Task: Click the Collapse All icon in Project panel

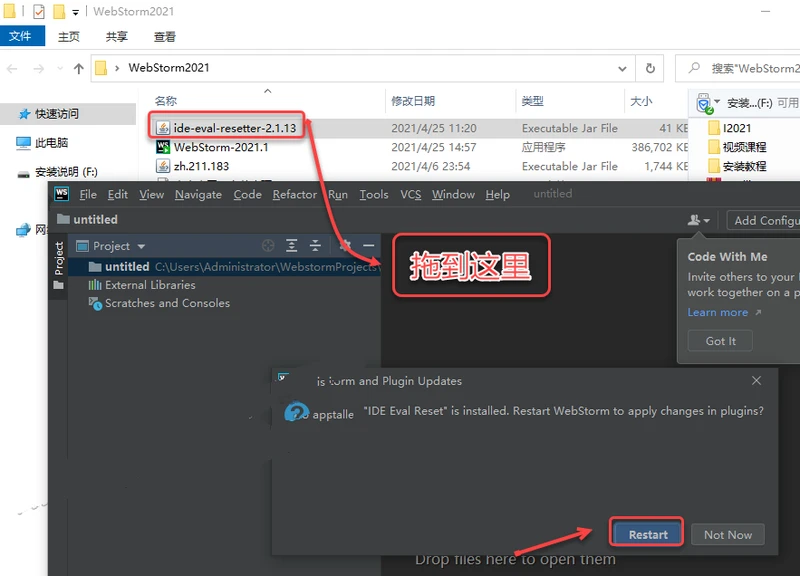Action: tap(314, 245)
